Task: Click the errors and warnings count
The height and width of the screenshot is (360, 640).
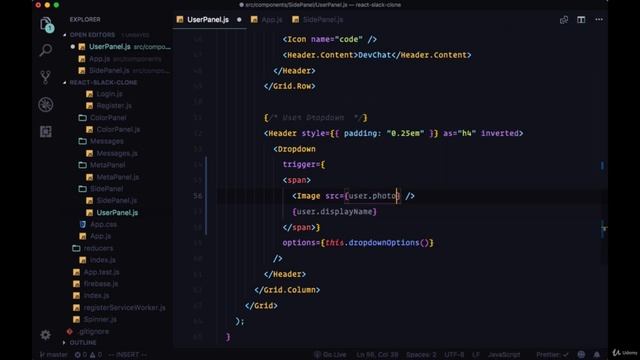Action: [x=88, y=355]
